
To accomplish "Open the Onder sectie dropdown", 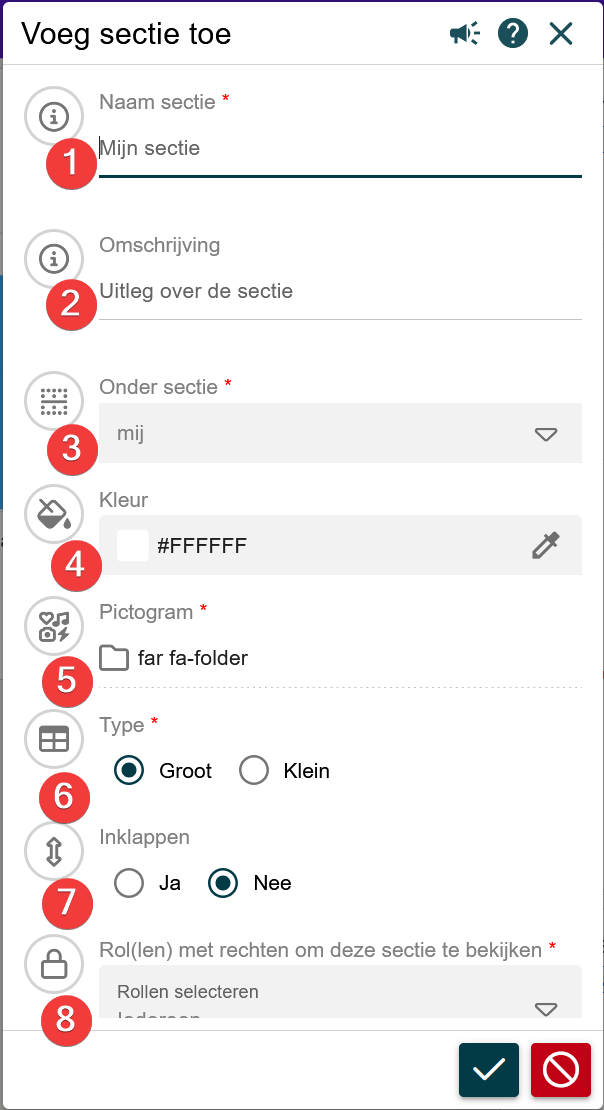I will coord(340,433).
